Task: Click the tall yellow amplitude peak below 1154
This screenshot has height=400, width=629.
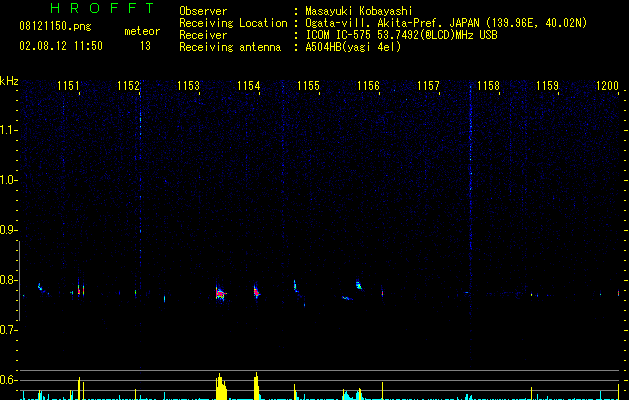Action: click(x=257, y=386)
